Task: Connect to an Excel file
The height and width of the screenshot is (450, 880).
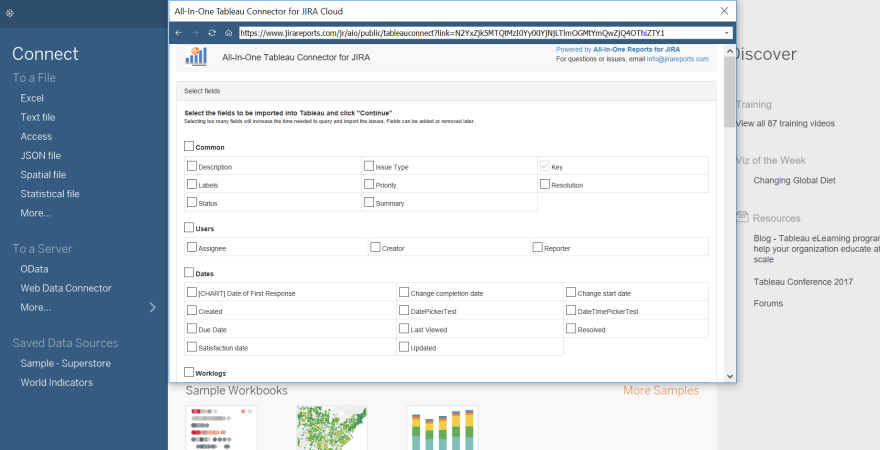Action: [x=32, y=98]
